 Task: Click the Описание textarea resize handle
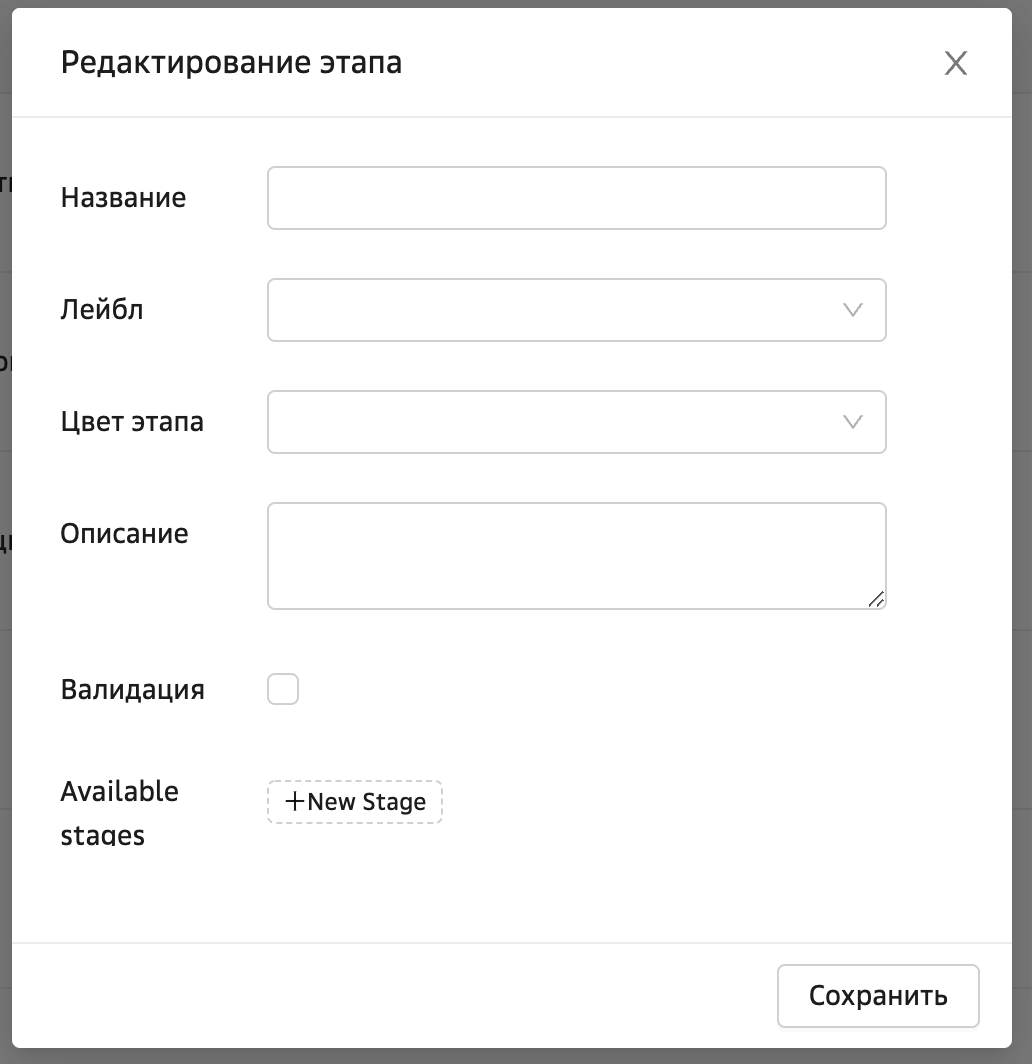tap(876, 599)
